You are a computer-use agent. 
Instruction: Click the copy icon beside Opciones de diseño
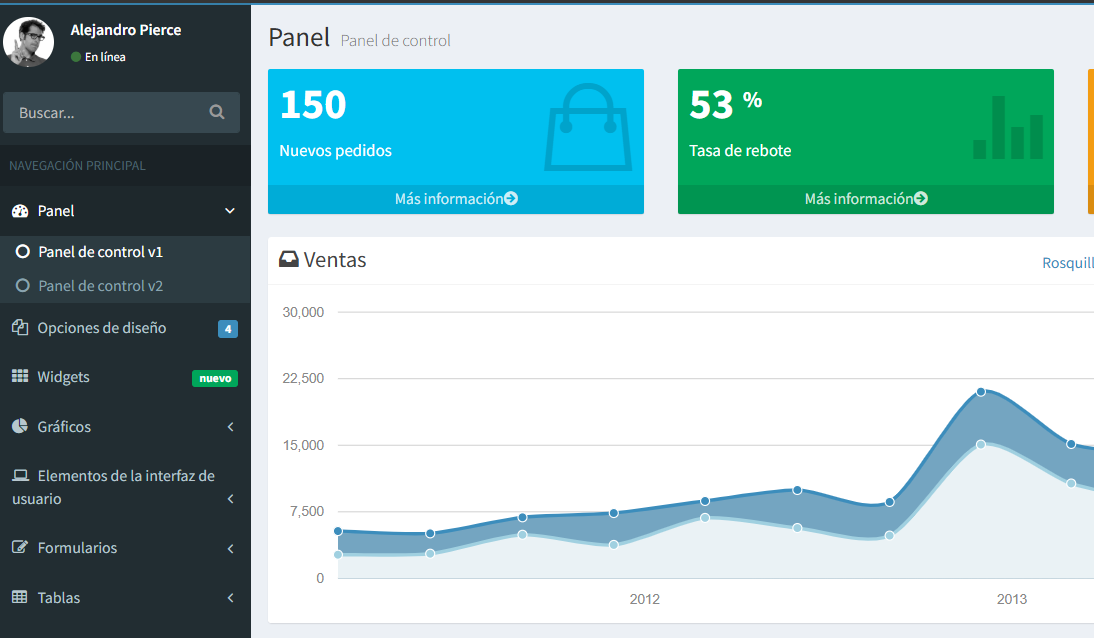(18, 327)
